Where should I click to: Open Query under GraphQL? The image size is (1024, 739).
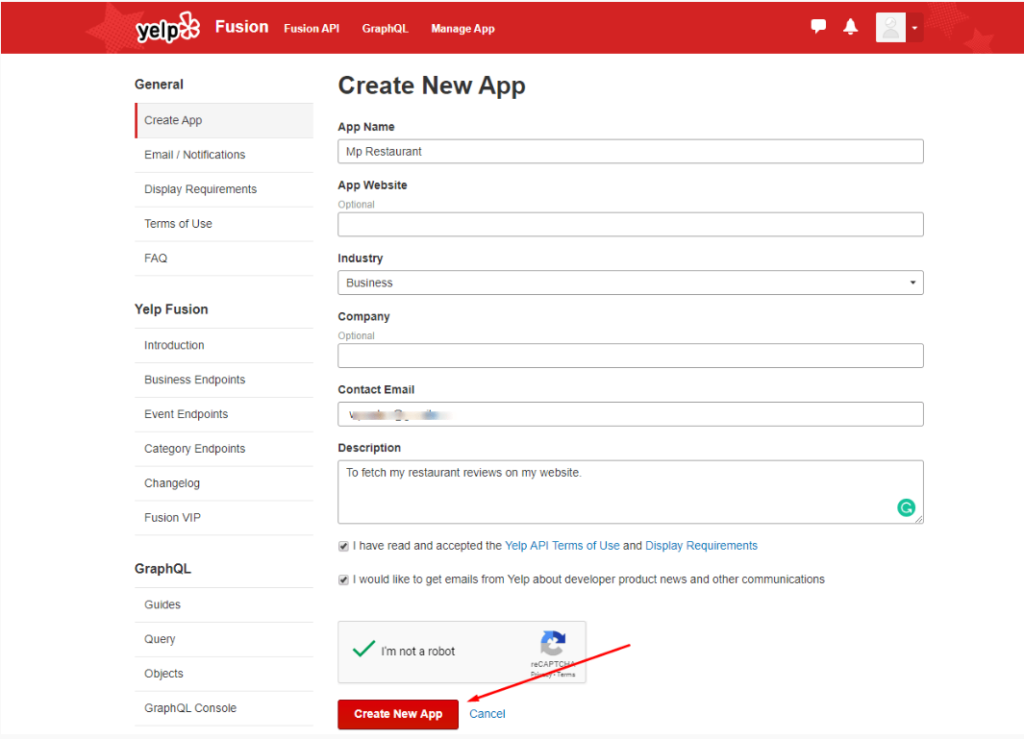pyautogui.click(x=224, y=639)
